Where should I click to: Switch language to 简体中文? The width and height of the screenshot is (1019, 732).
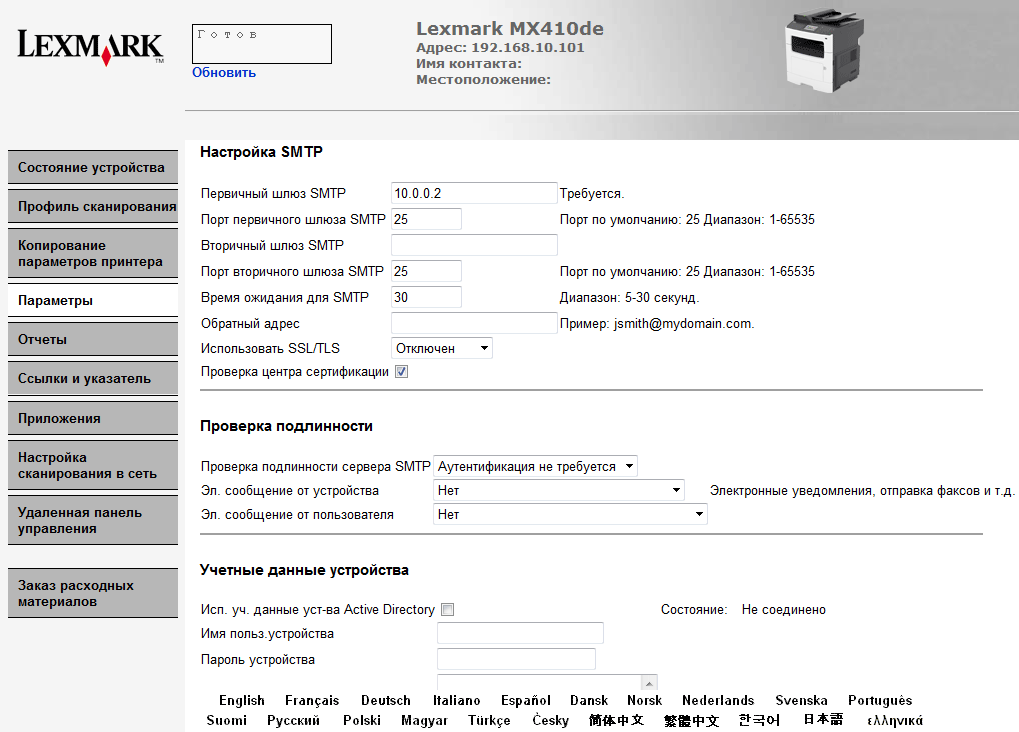pos(616,720)
